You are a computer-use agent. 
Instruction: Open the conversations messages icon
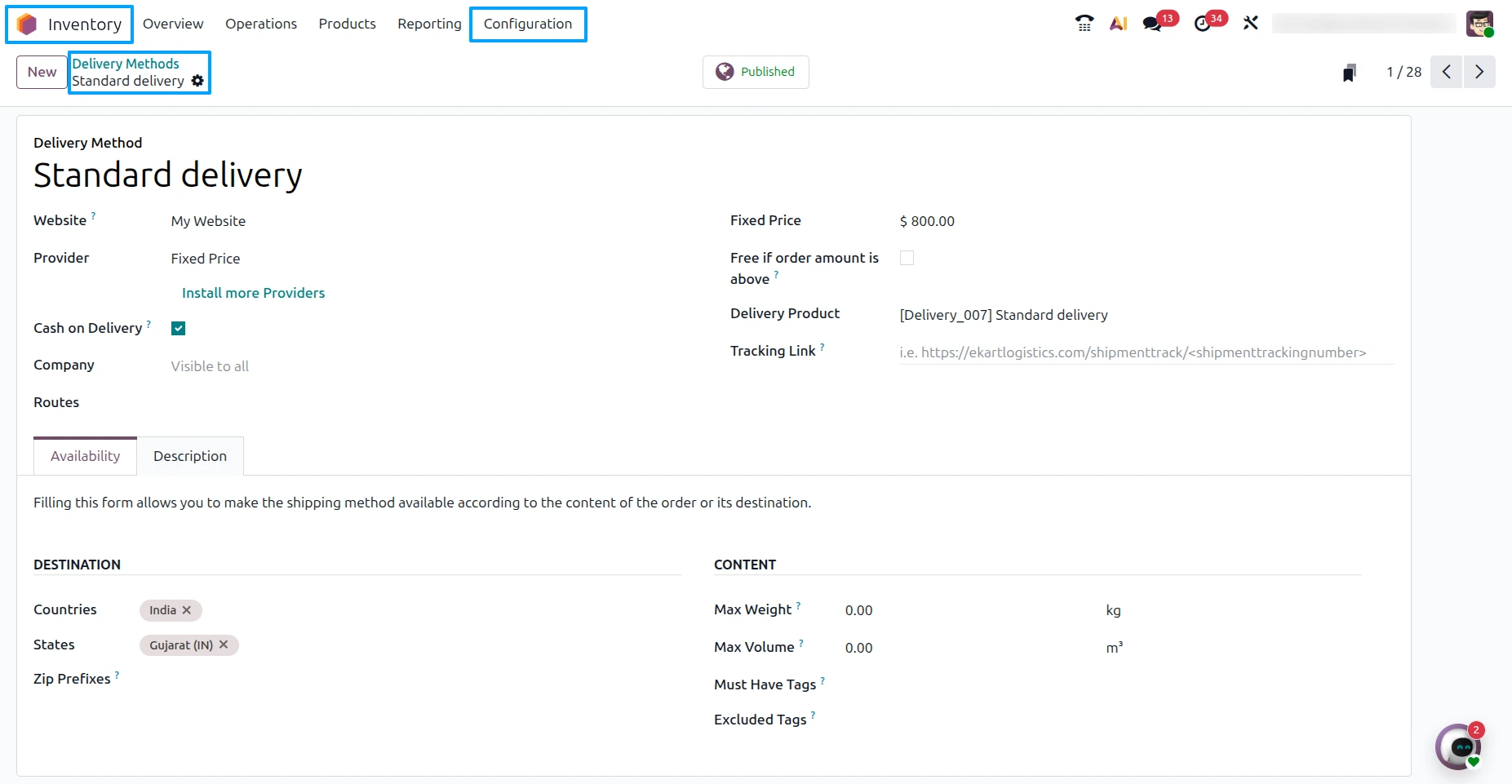(x=1152, y=24)
